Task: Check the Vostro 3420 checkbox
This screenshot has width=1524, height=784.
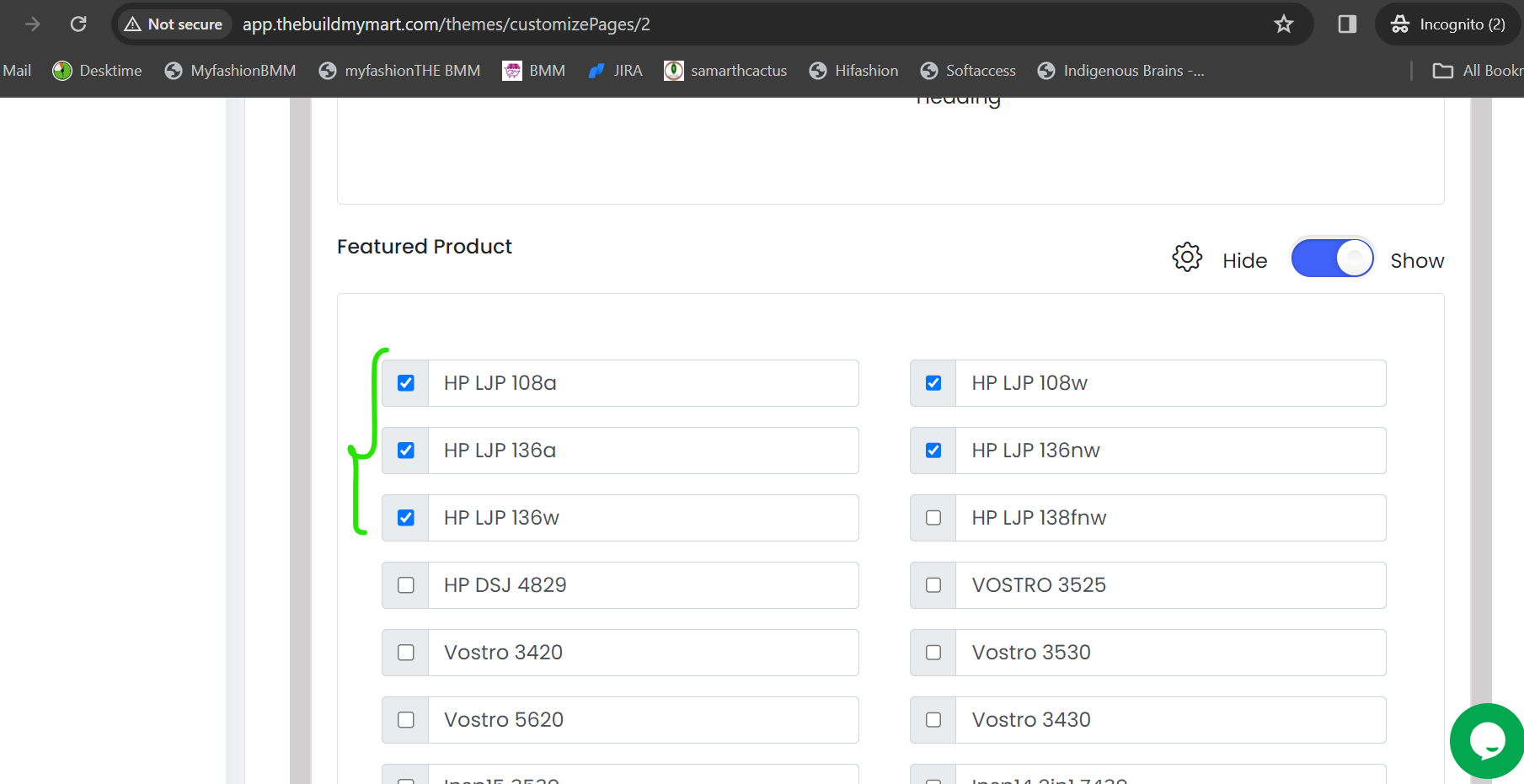Action: point(406,653)
